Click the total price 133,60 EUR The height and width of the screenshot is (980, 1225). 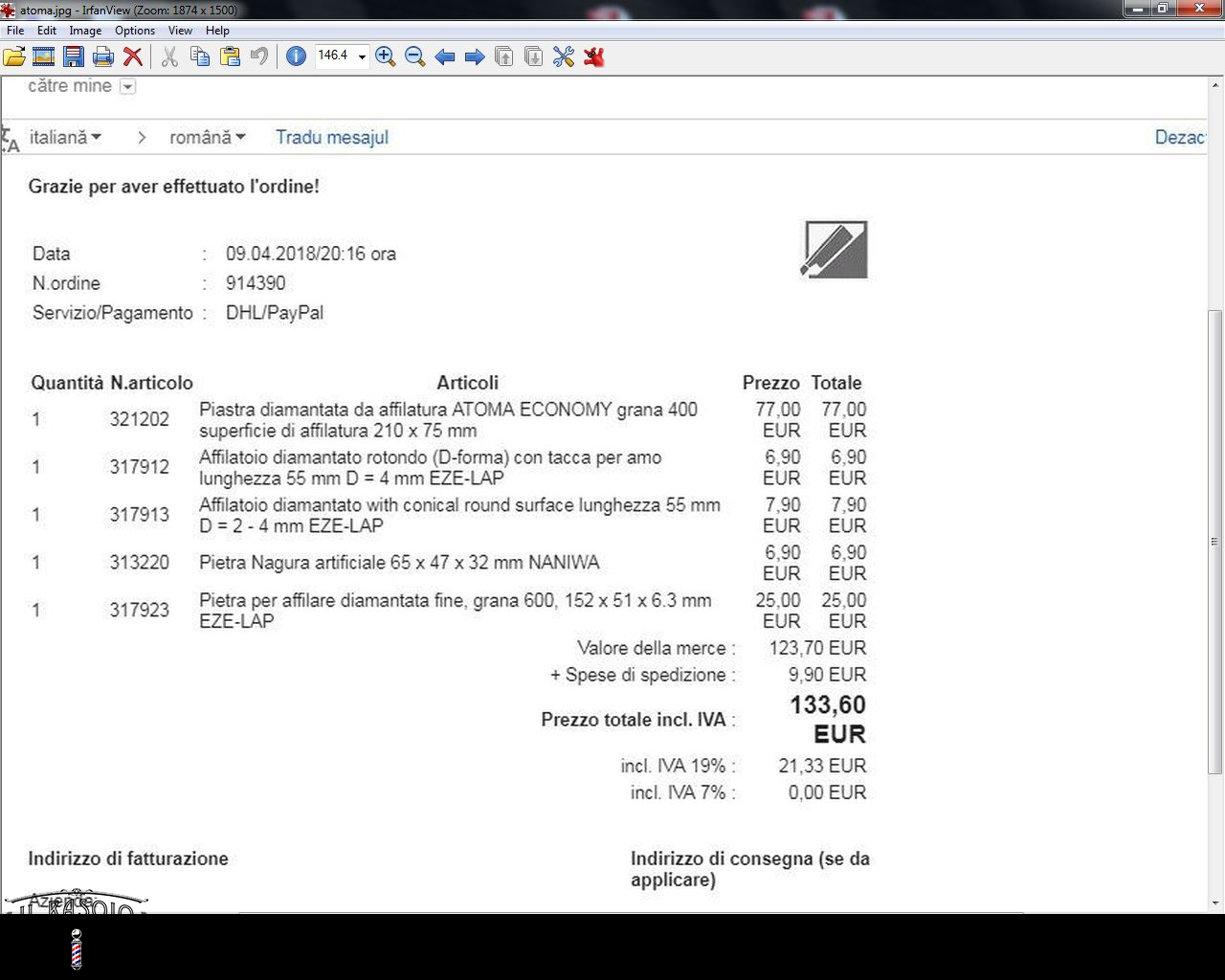point(828,720)
